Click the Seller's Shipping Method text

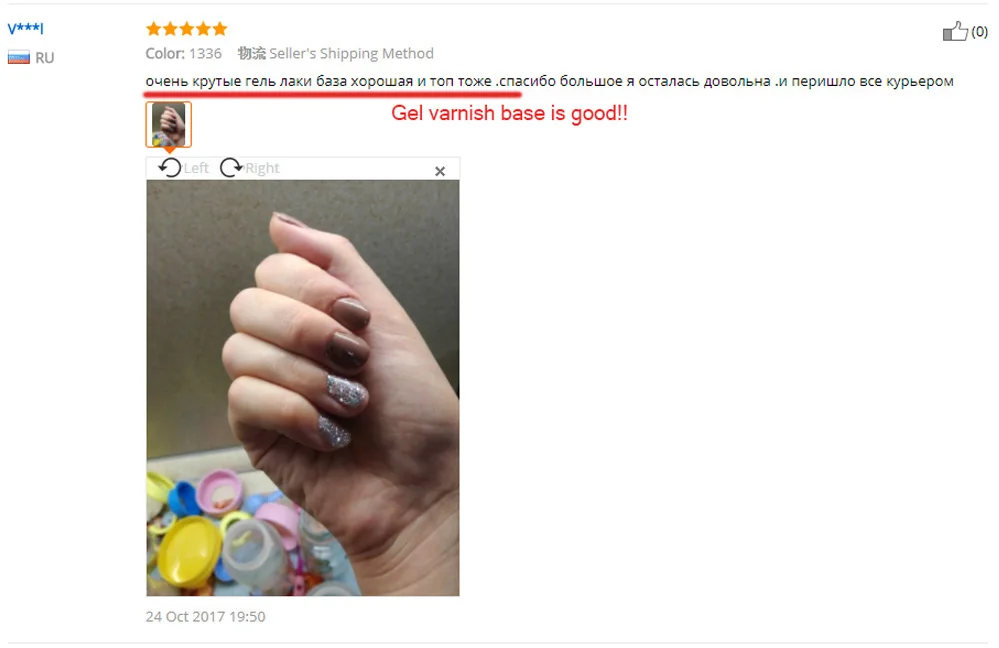(x=351, y=54)
